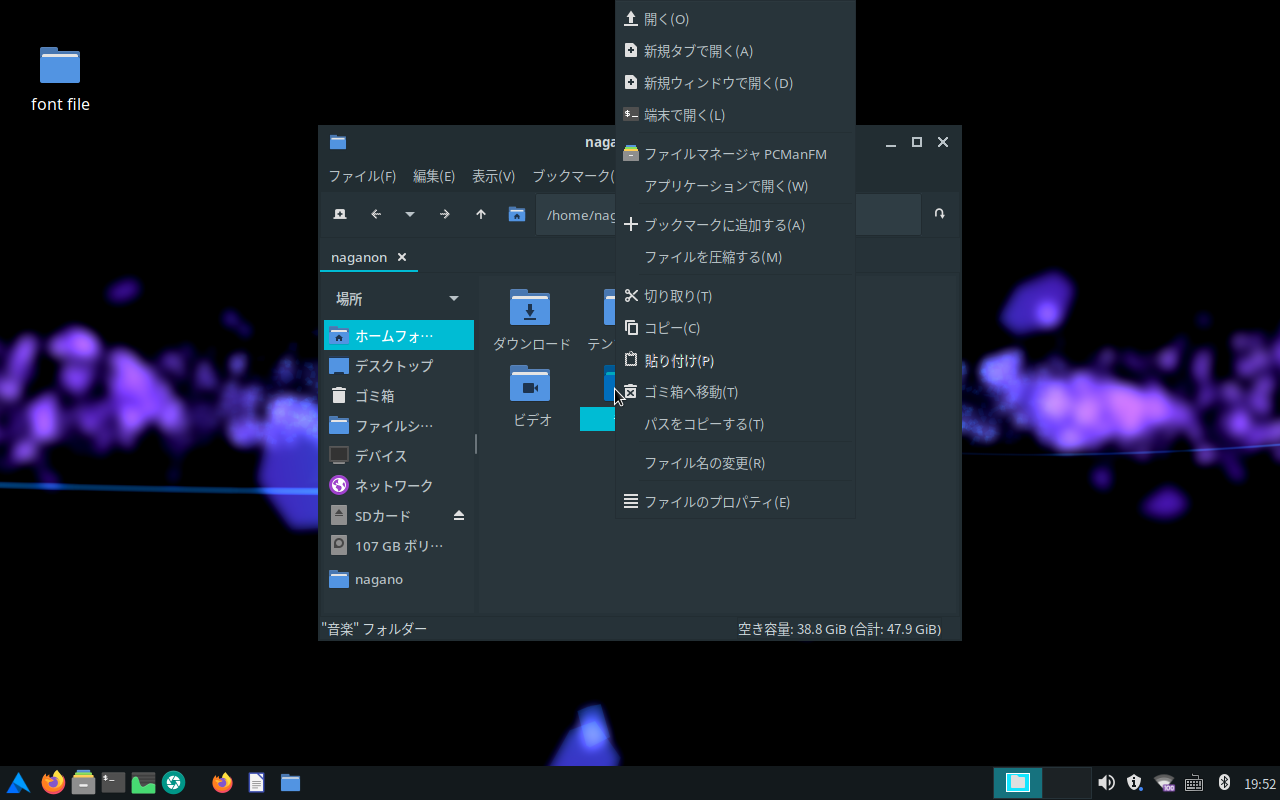
Task: Switch to the naganon tab
Action: click(x=360, y=257)
